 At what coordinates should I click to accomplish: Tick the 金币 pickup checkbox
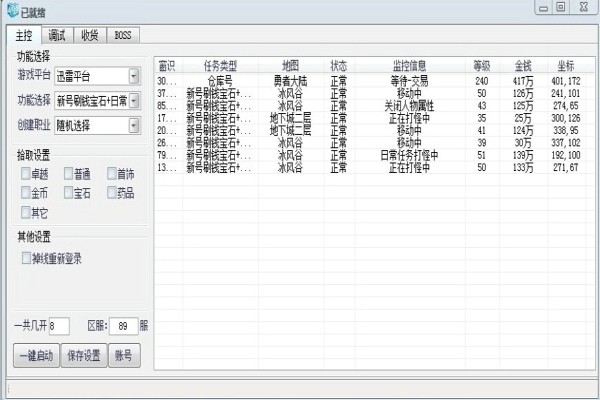(x=26, y=193)
